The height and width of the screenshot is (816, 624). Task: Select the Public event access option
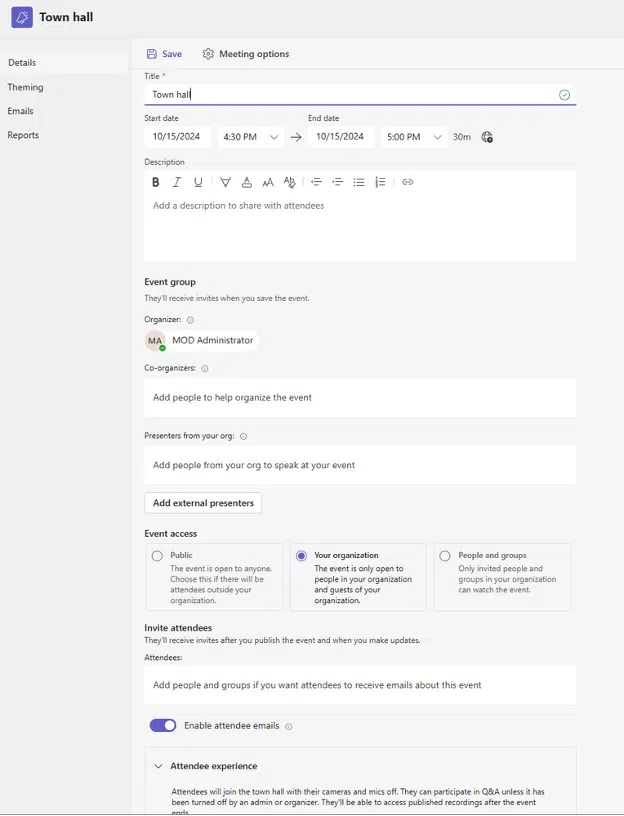157,556
